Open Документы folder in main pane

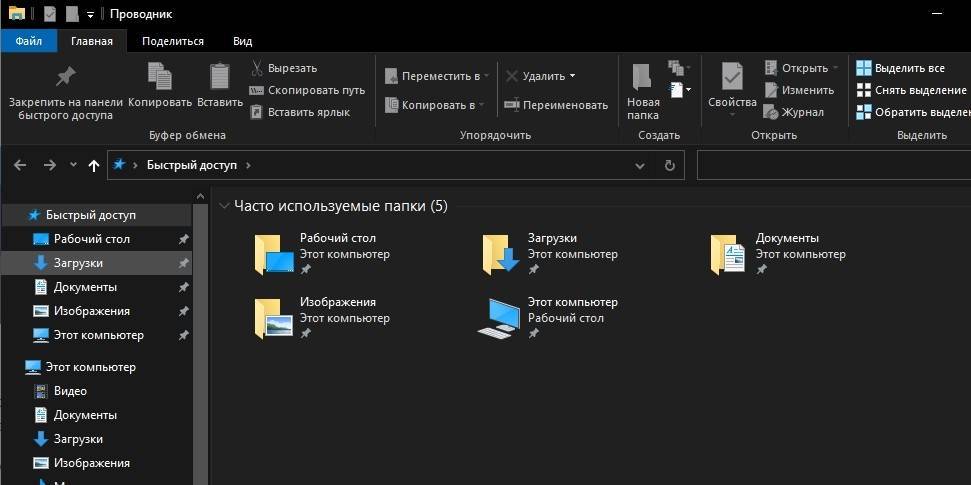point(778,254)
